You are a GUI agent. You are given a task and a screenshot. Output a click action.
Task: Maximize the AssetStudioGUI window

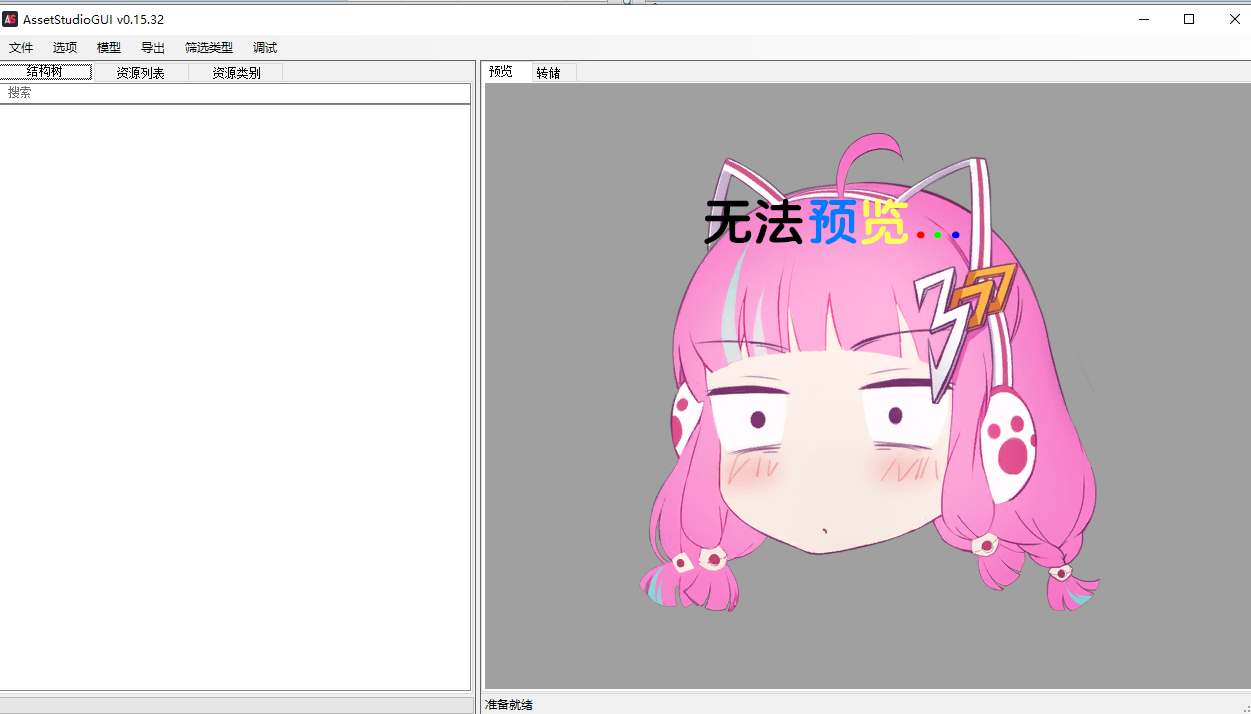(x=1189, y=19)
